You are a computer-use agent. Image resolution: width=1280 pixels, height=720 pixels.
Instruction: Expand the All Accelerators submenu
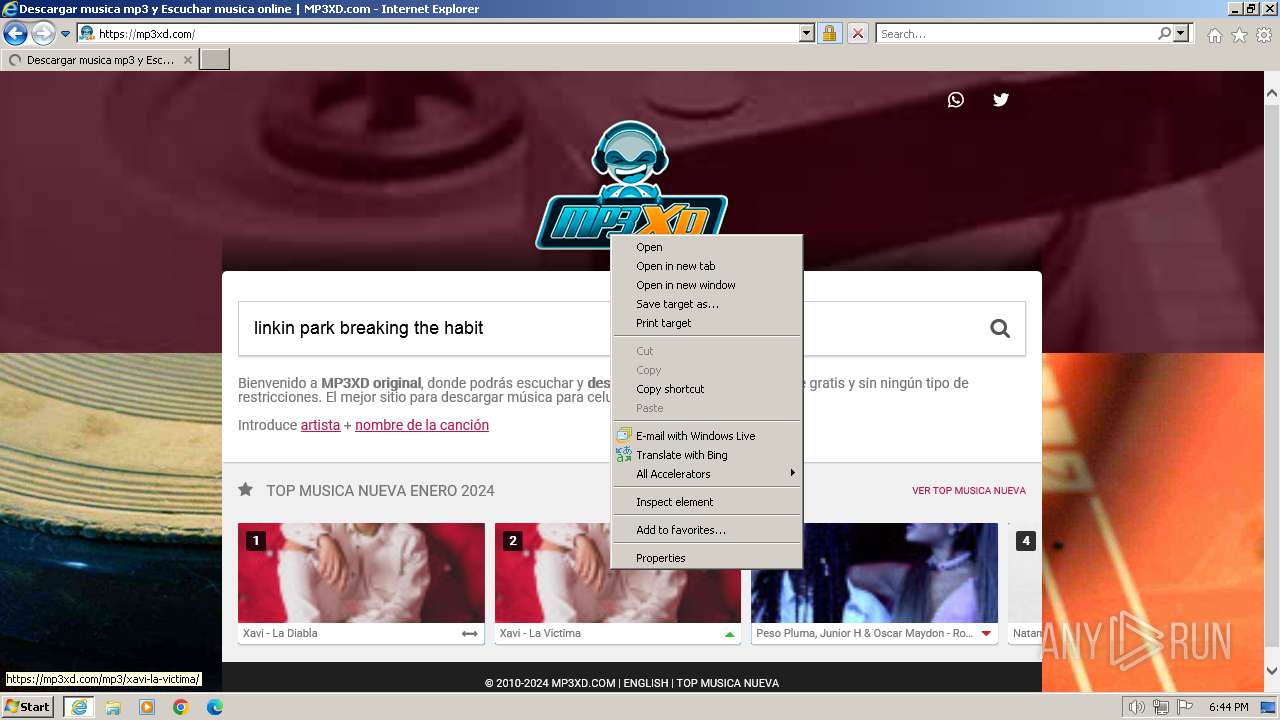tap(706, 474)
